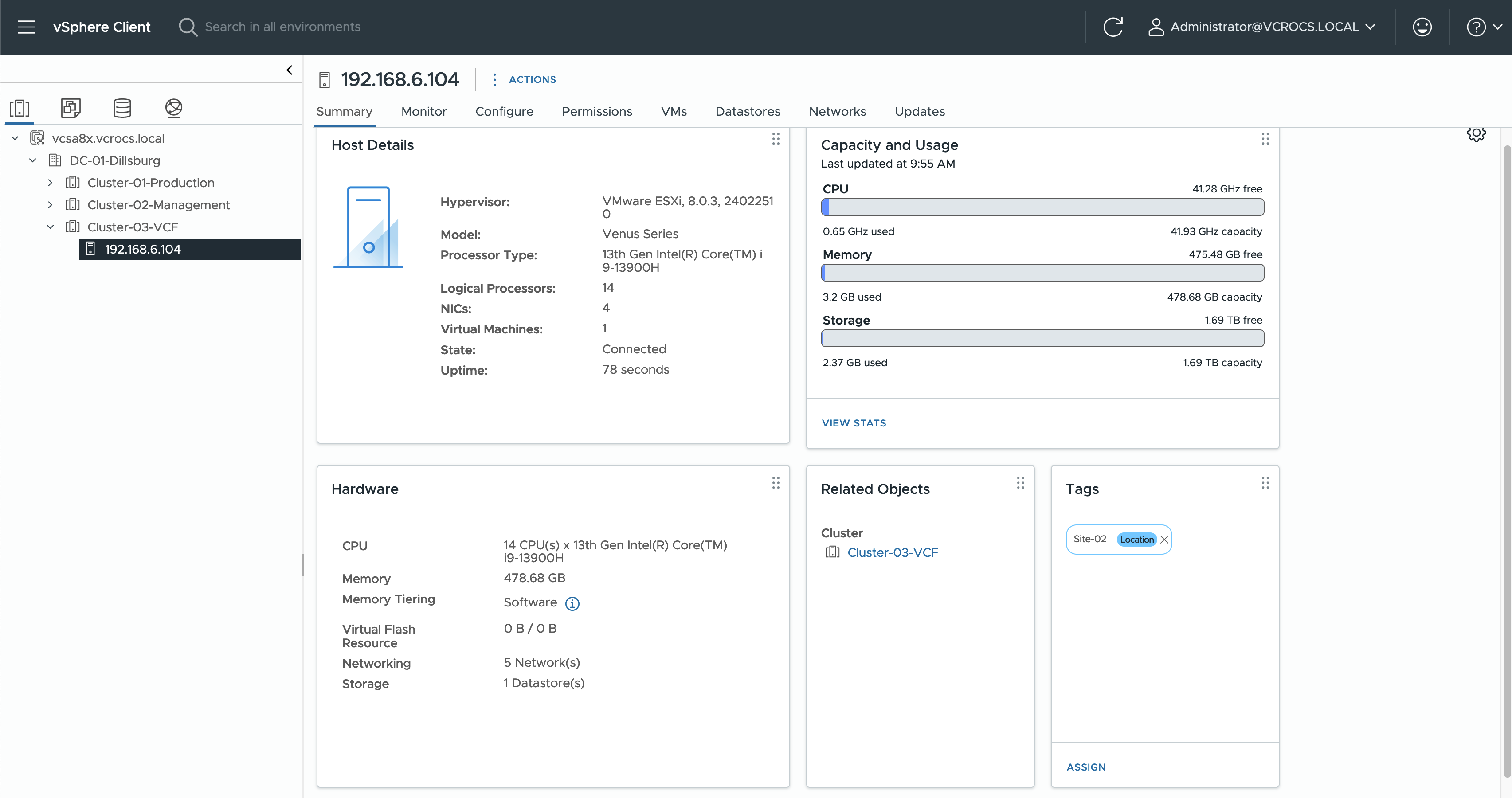Open the Cluster-03-VCF related object link
Viewport: 1512px width, 798px height.
pos(892,553)
